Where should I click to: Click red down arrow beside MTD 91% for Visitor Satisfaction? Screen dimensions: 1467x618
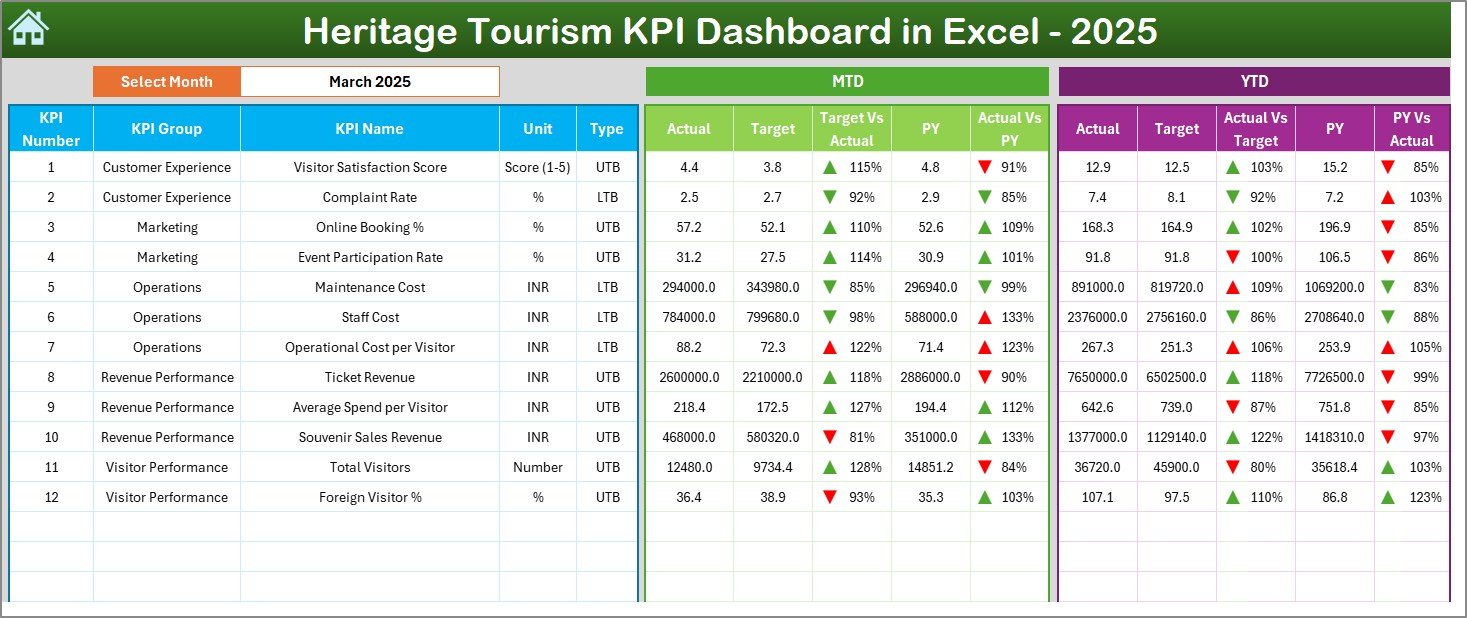pyautogui.click(x=985, y=168)
